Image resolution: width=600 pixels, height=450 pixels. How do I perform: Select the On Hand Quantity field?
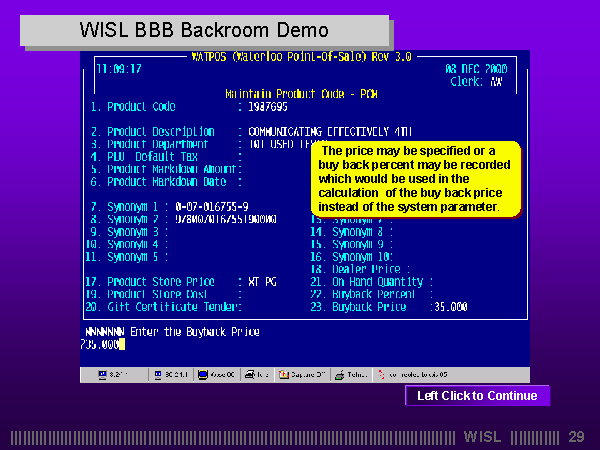tap(372, 282)
